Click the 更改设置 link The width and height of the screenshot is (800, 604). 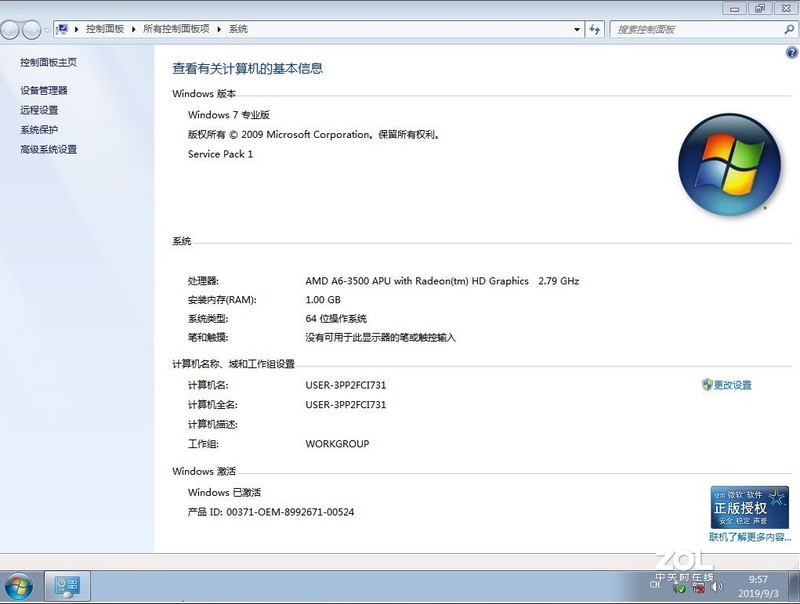733,384
